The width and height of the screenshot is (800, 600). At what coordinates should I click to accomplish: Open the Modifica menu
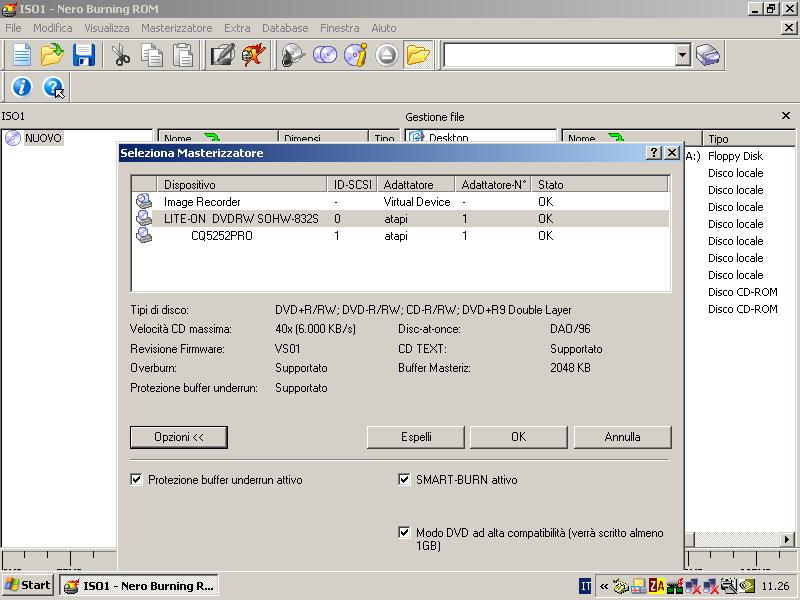tap(53, 28)
